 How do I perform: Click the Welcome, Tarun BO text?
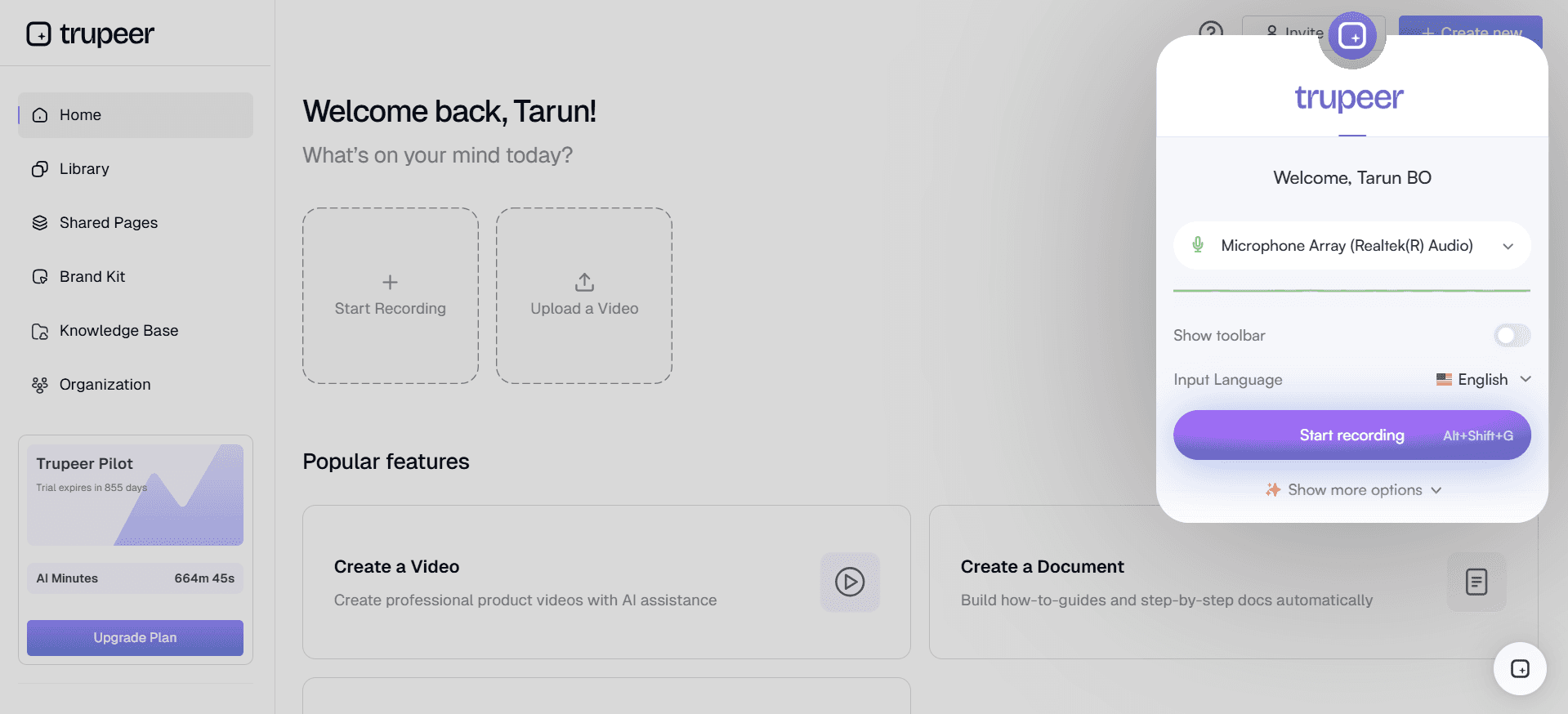[x=1352, y=178]
